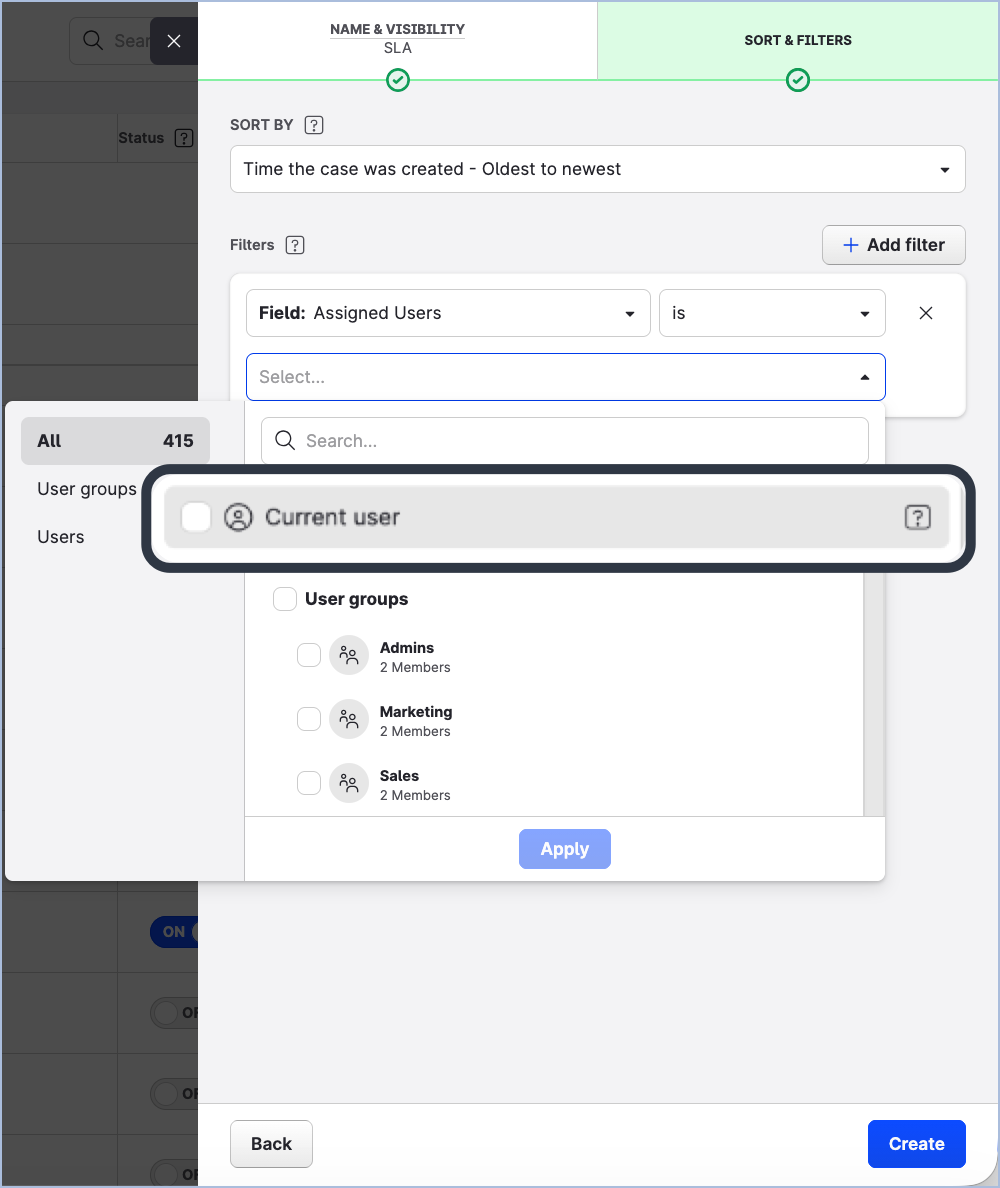This screenshot has width=1000, height=1188.
Task: Open the Sort By dropdown
Action: coord(597,169)
